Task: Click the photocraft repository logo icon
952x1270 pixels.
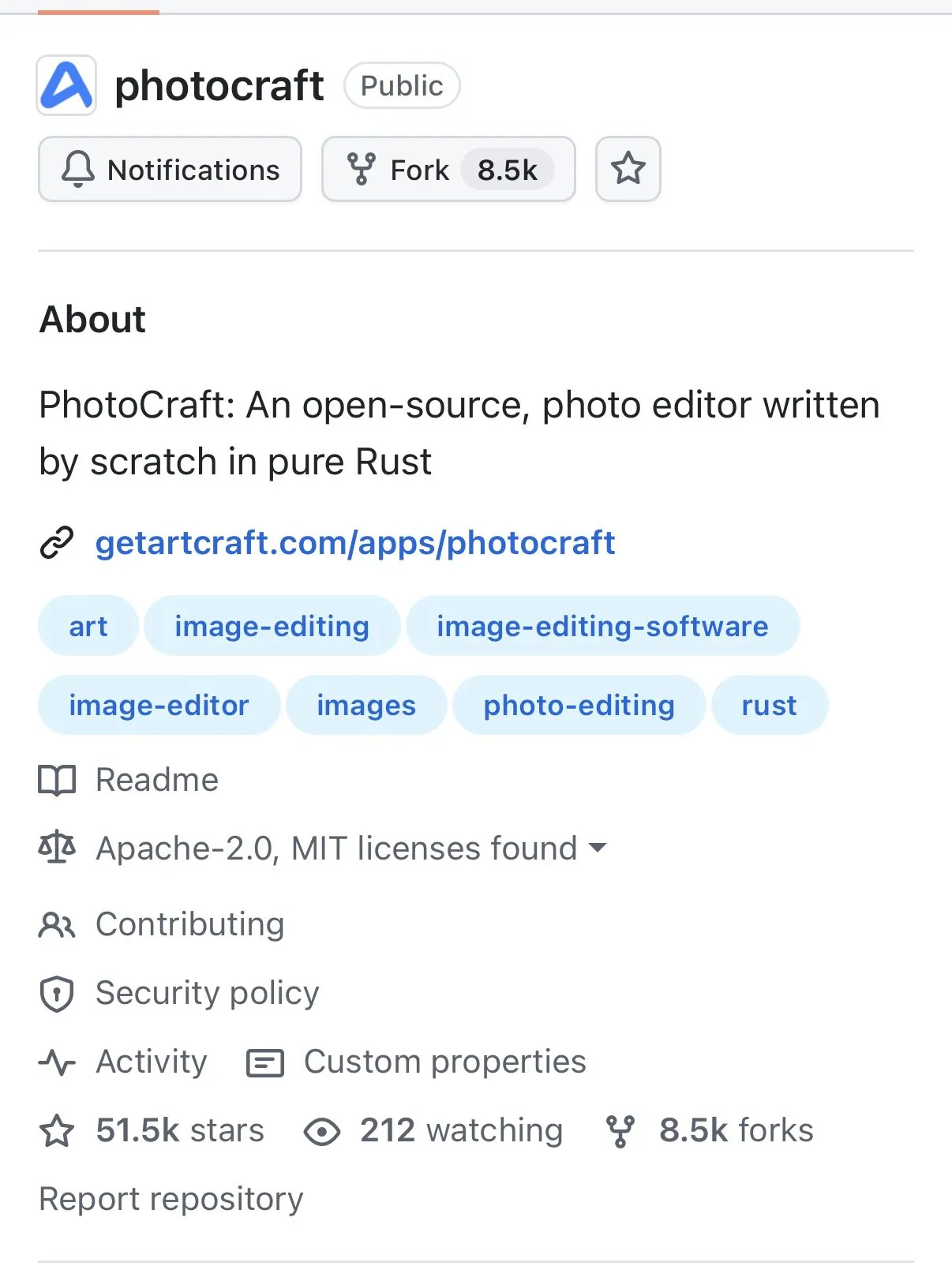Action: tap(66, 85)
